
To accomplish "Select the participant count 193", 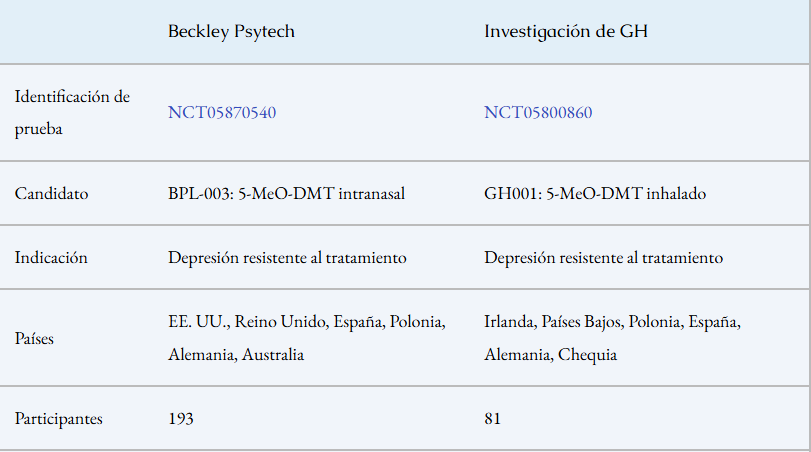I will coord(181,418).
